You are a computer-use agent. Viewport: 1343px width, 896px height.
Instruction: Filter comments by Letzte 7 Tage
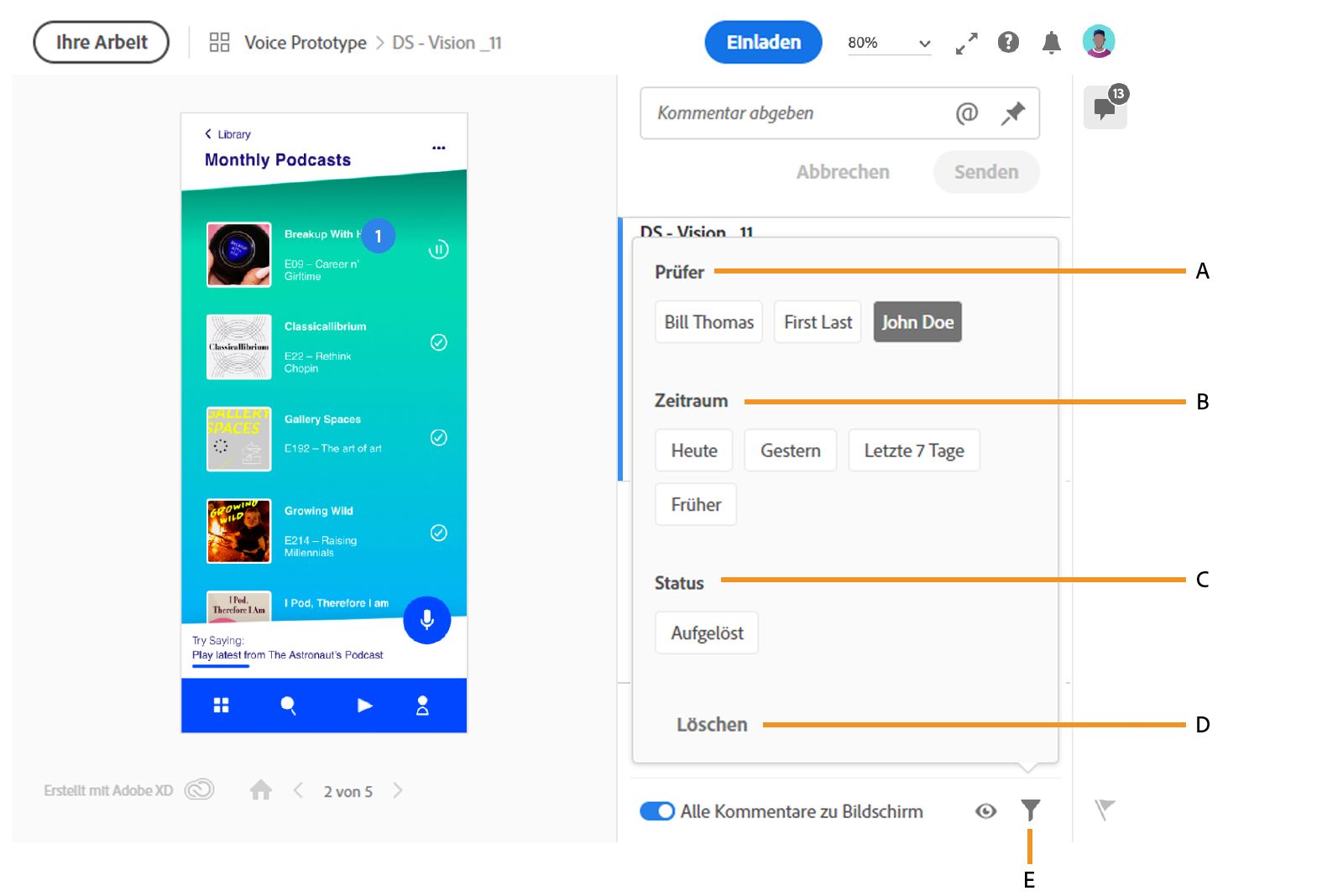[914, 451]
